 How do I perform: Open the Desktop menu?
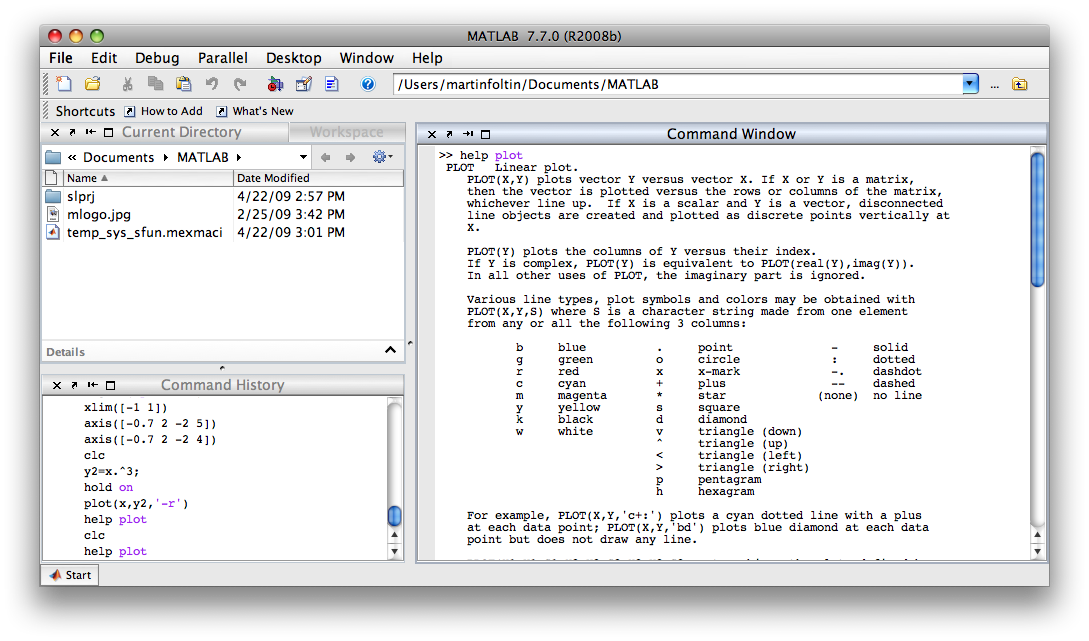(294, 58)
